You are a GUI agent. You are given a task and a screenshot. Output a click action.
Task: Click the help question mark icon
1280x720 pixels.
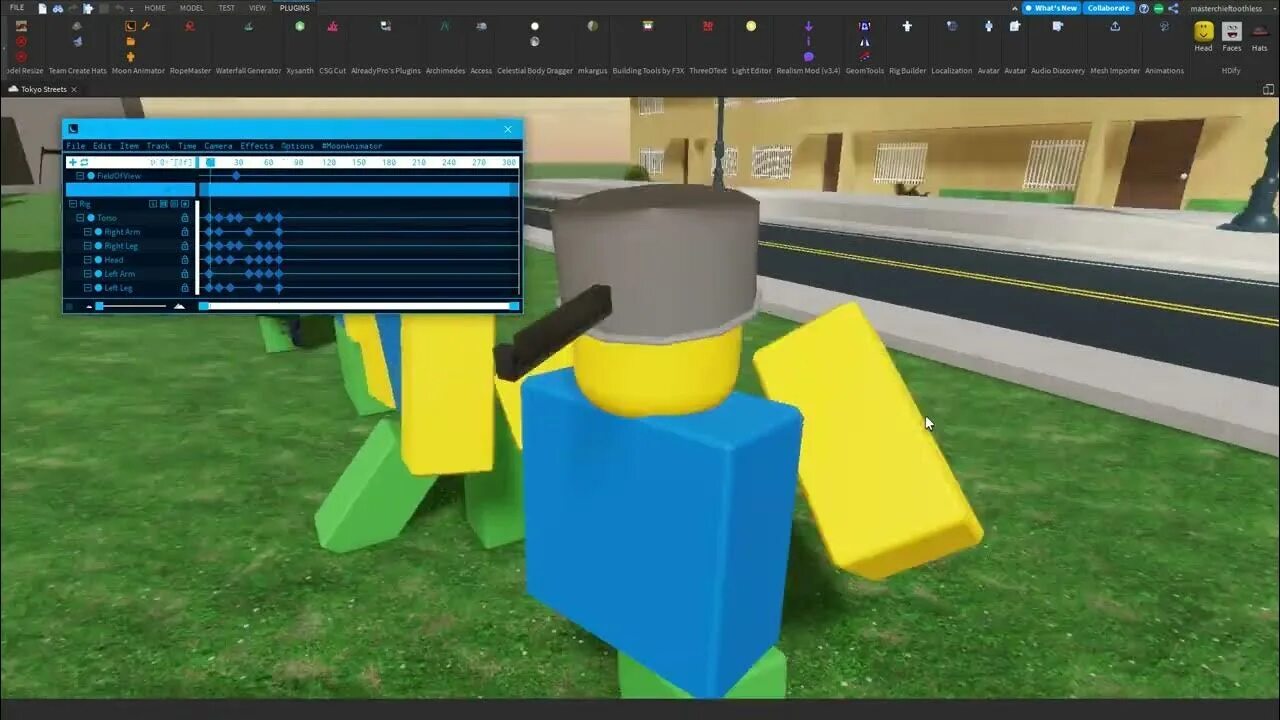coord(1144,8)
